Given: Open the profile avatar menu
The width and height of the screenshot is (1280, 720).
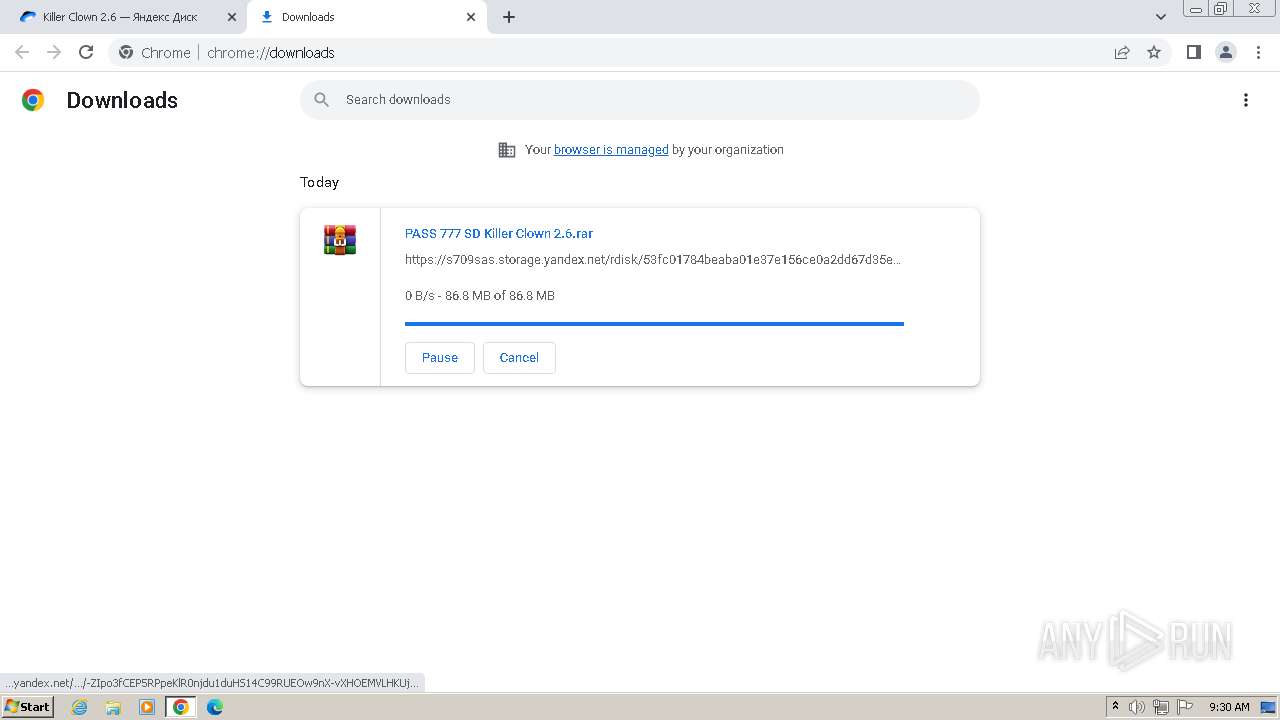Looking at the screenshot, I should 1226,53.
